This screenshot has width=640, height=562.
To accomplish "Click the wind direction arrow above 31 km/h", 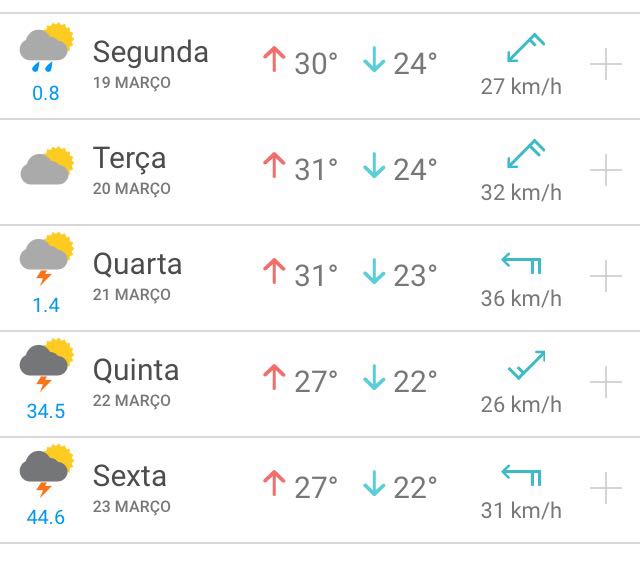I will pos(521,475).
